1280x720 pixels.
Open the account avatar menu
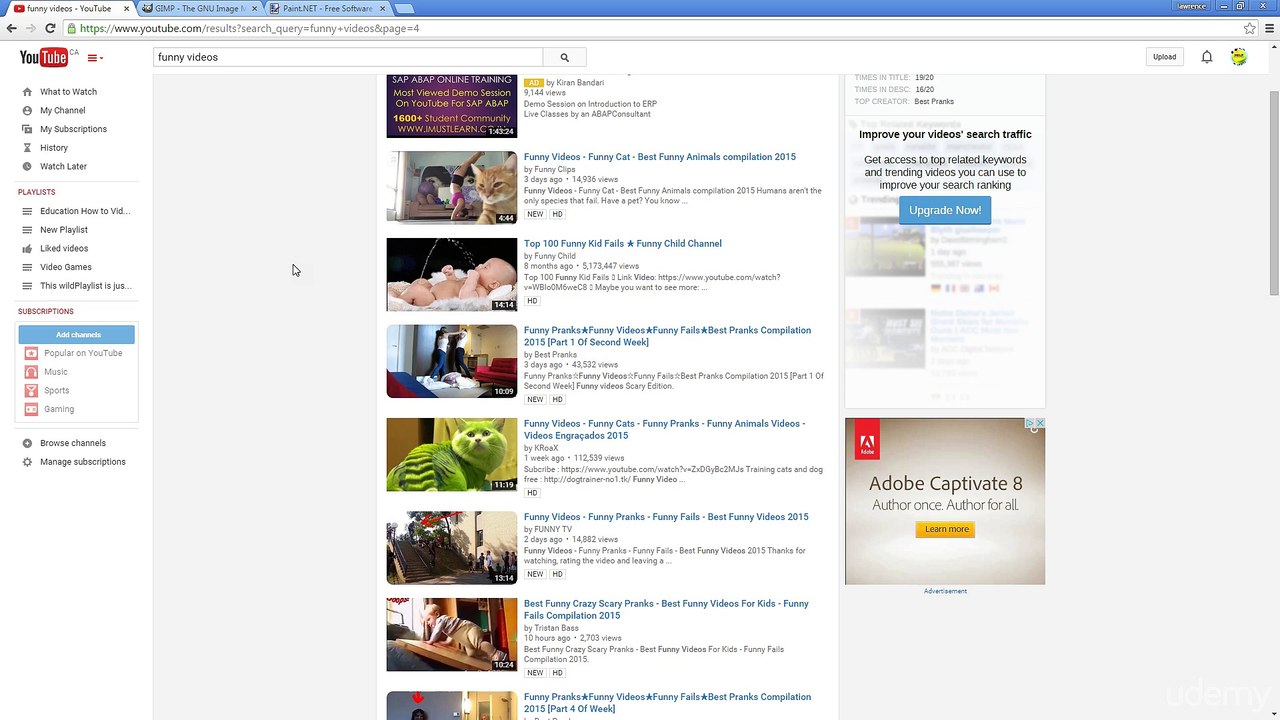tap(1239, 57)
